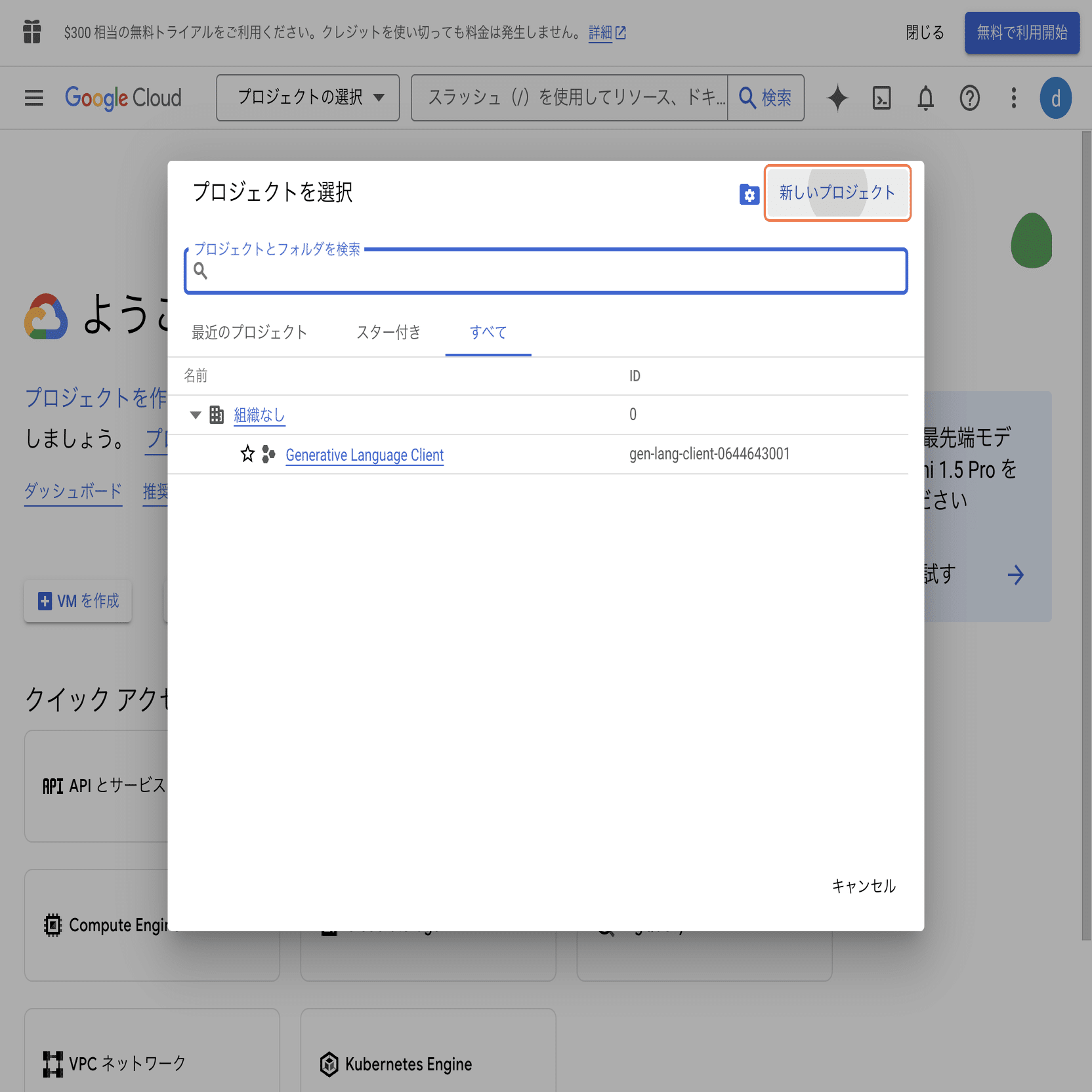Click the gift icon in trial banner
This screenshot has width=1092, height=1092.
tap(32, 31)
